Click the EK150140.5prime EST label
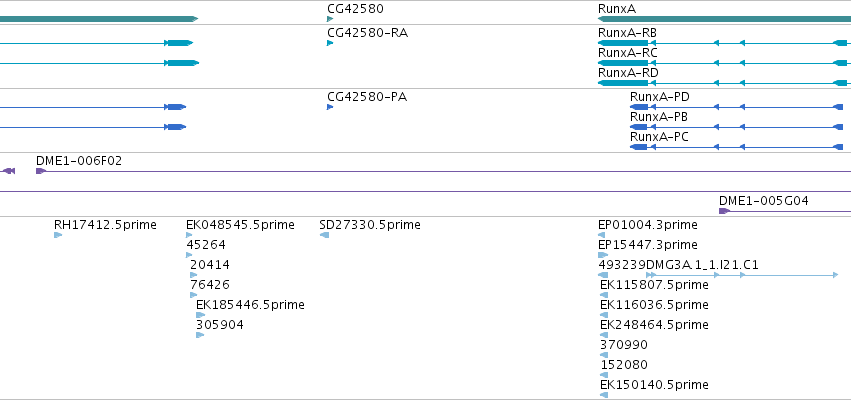Screen dimensions: 851x400 pyautogui.click(x=654, y=385)
